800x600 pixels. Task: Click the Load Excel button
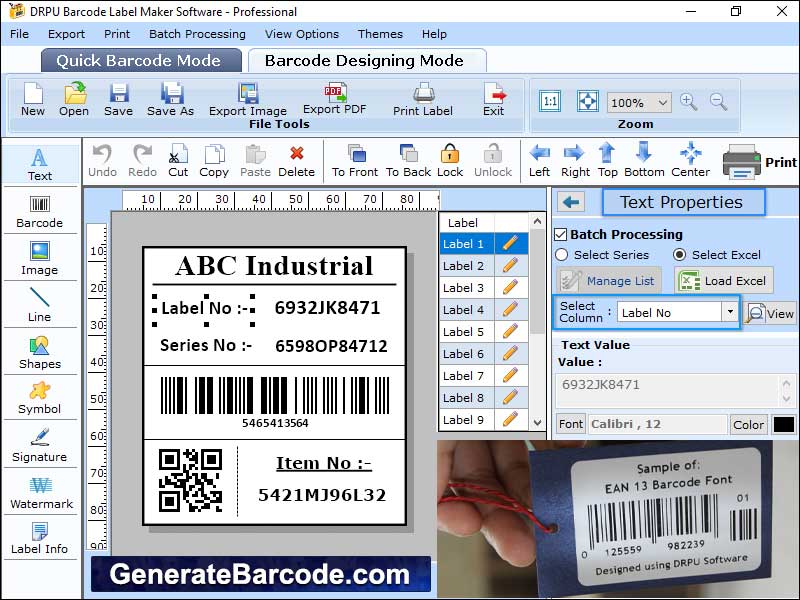(723, 281)
